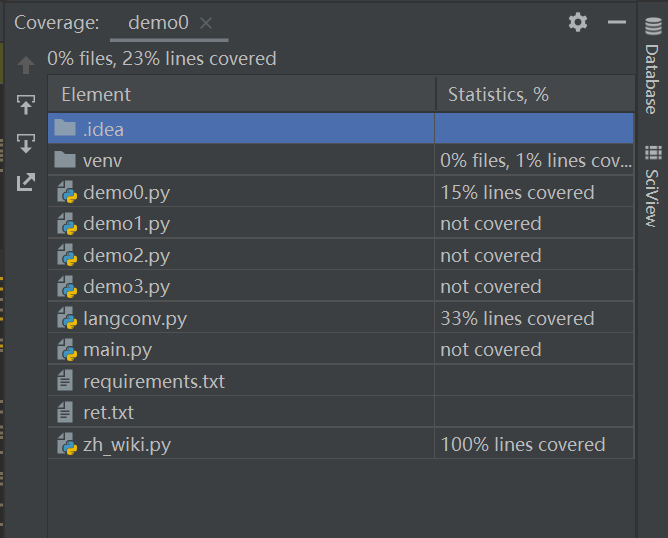Click the Generate Coverage Report export icon
Screen dimensions: 668x538
pos(26,182)
